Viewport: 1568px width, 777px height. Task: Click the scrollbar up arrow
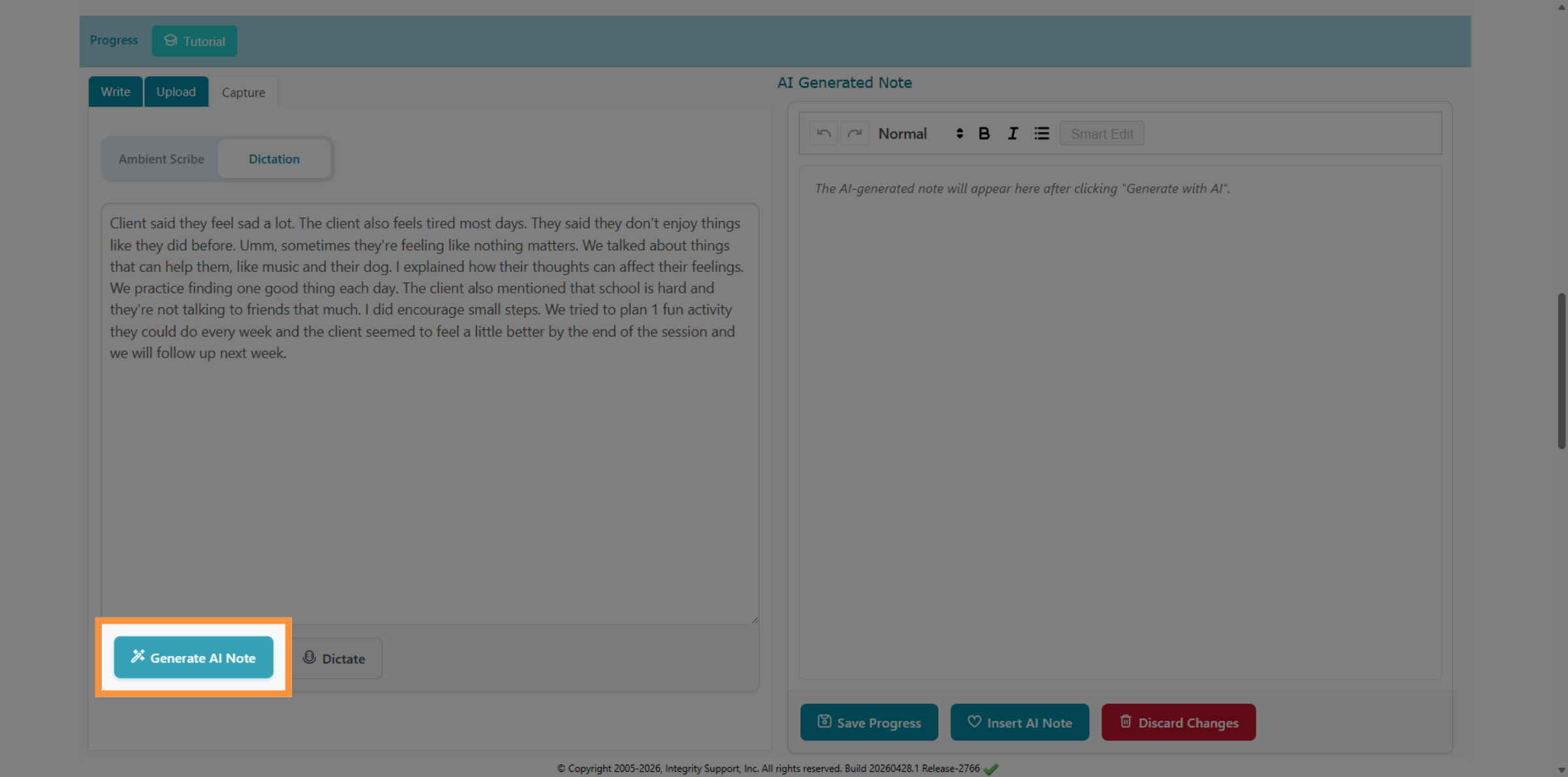[1561, 7]
